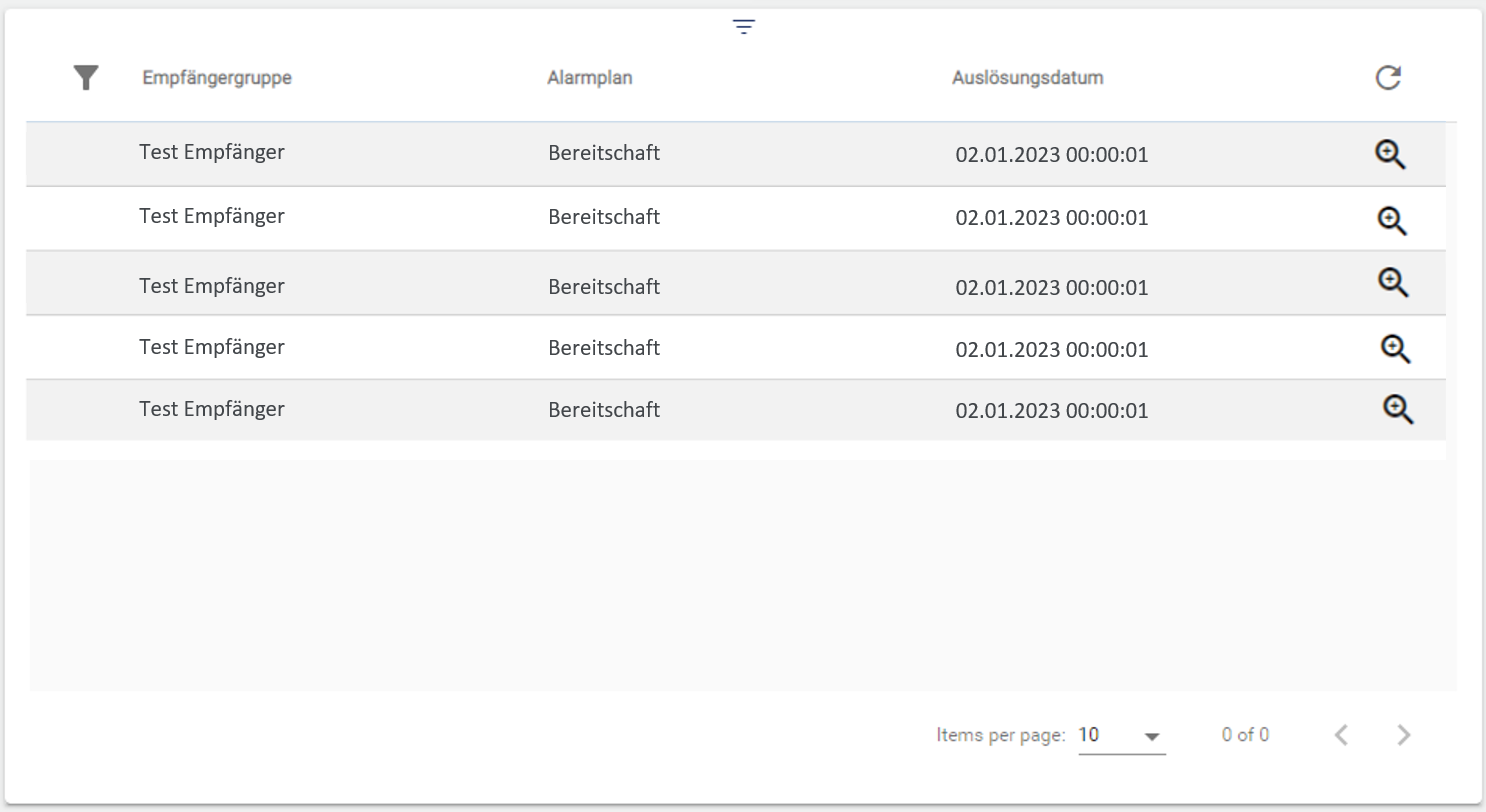Open details magnifier for first row

(1390, 154)
